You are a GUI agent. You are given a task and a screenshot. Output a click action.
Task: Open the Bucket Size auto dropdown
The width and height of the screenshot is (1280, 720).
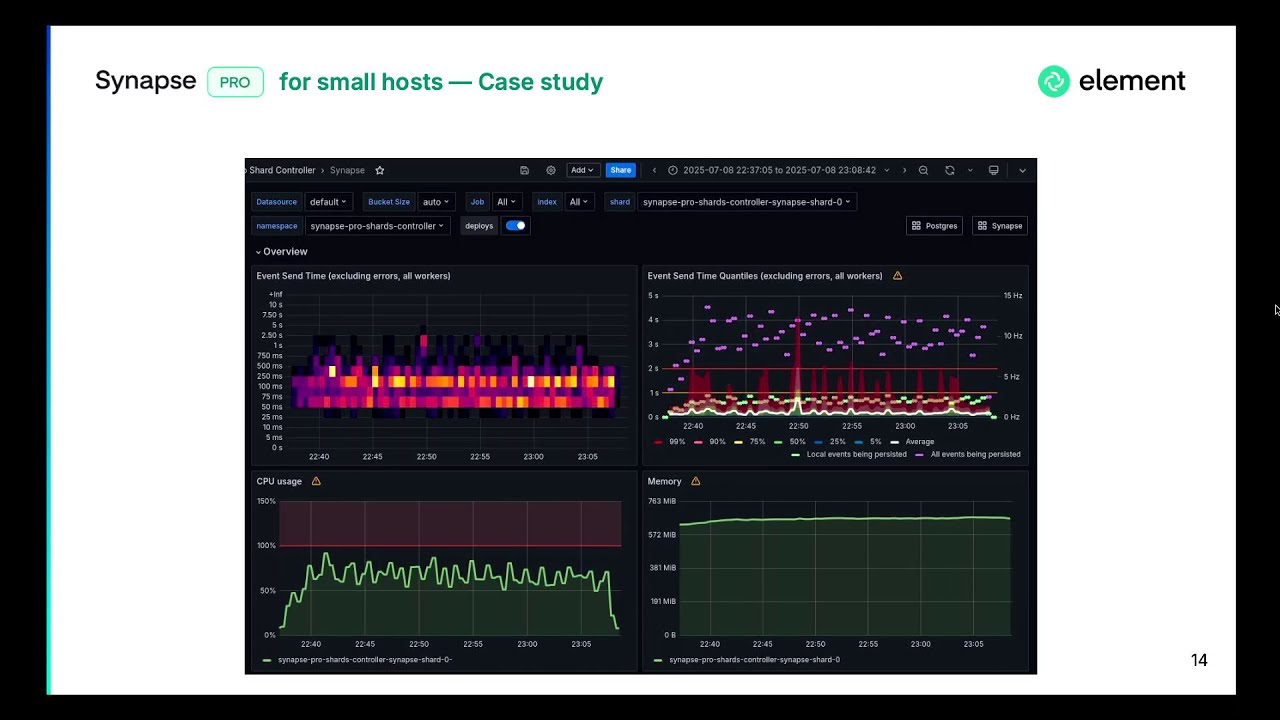coord(436,202)
